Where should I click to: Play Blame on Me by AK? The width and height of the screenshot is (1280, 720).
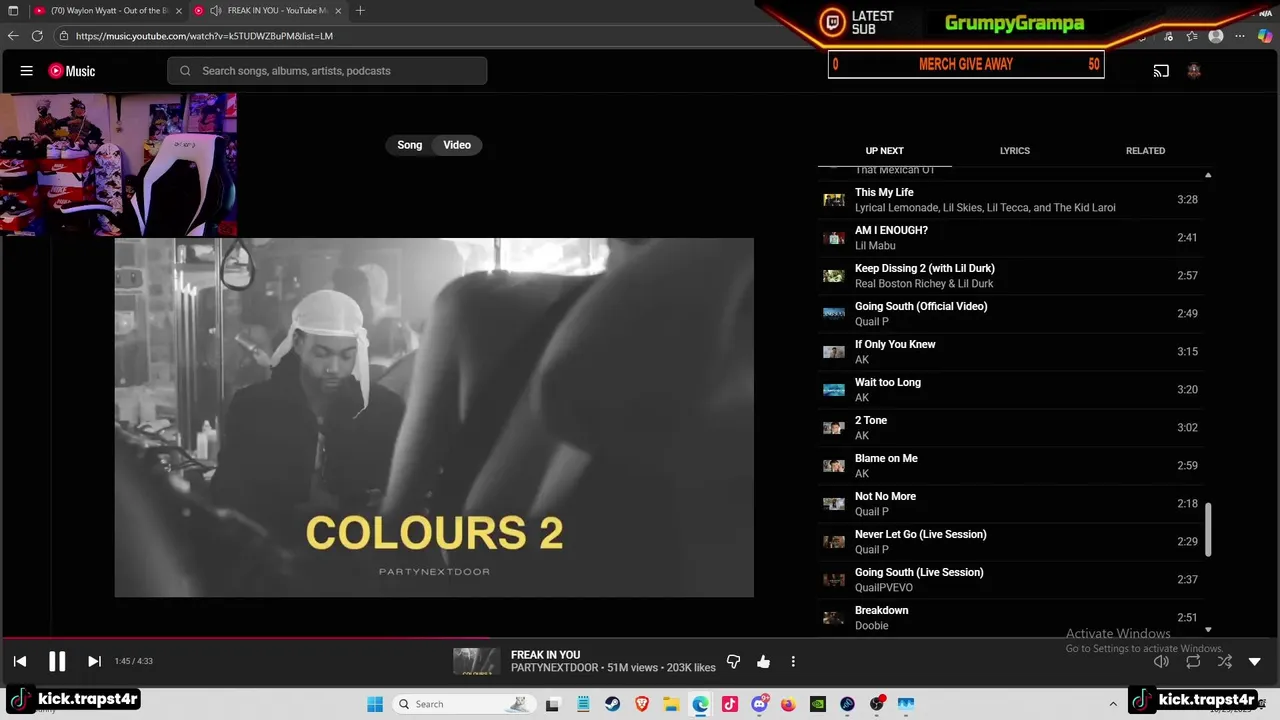(x=1011, y=465)
